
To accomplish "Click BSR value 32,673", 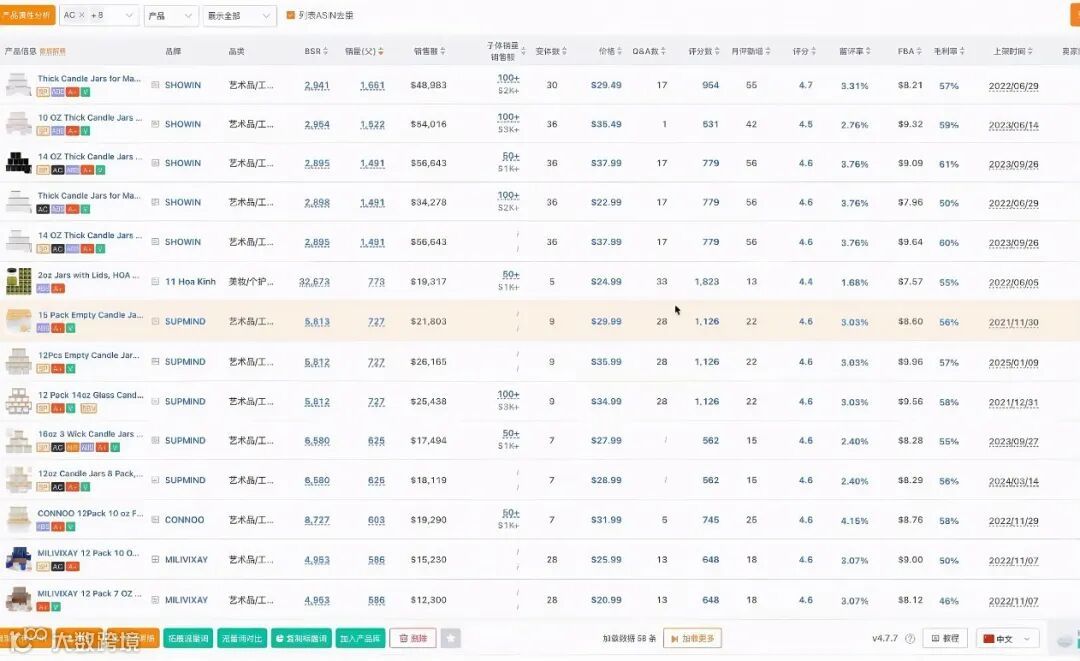I will click(x=314, y=282).
